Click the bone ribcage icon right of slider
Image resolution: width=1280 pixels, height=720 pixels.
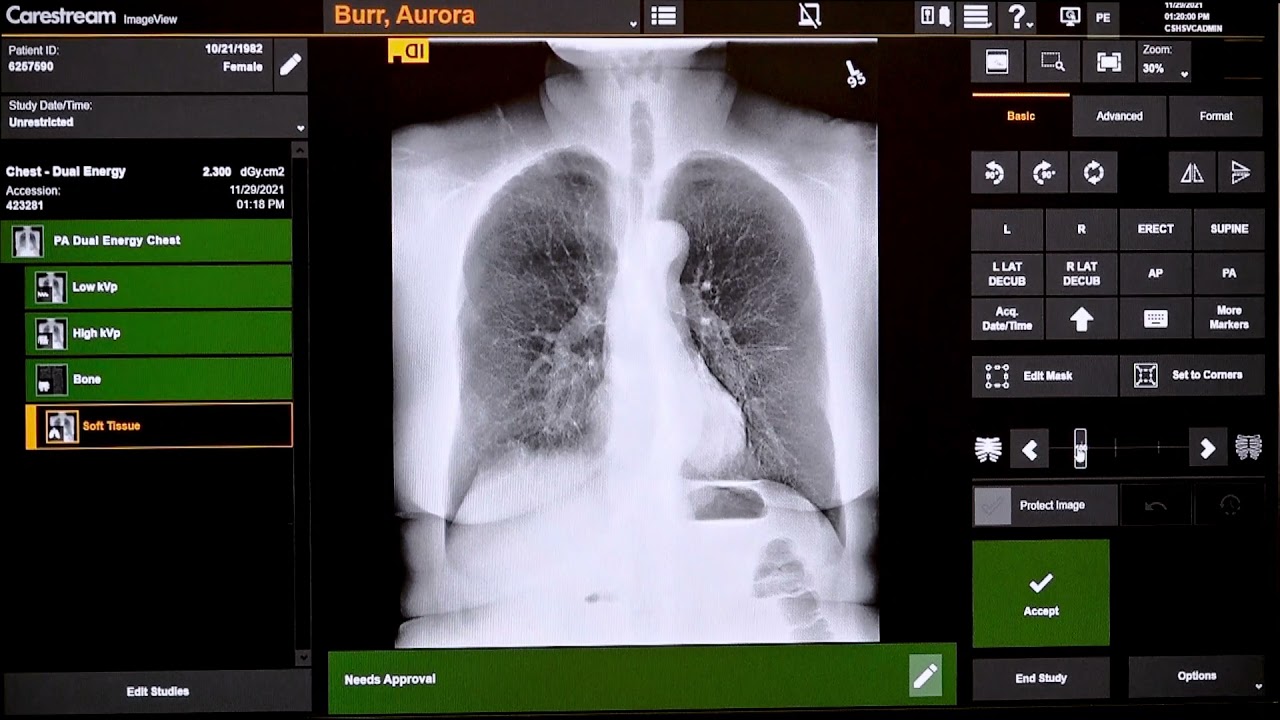[x=1249, y=448]
